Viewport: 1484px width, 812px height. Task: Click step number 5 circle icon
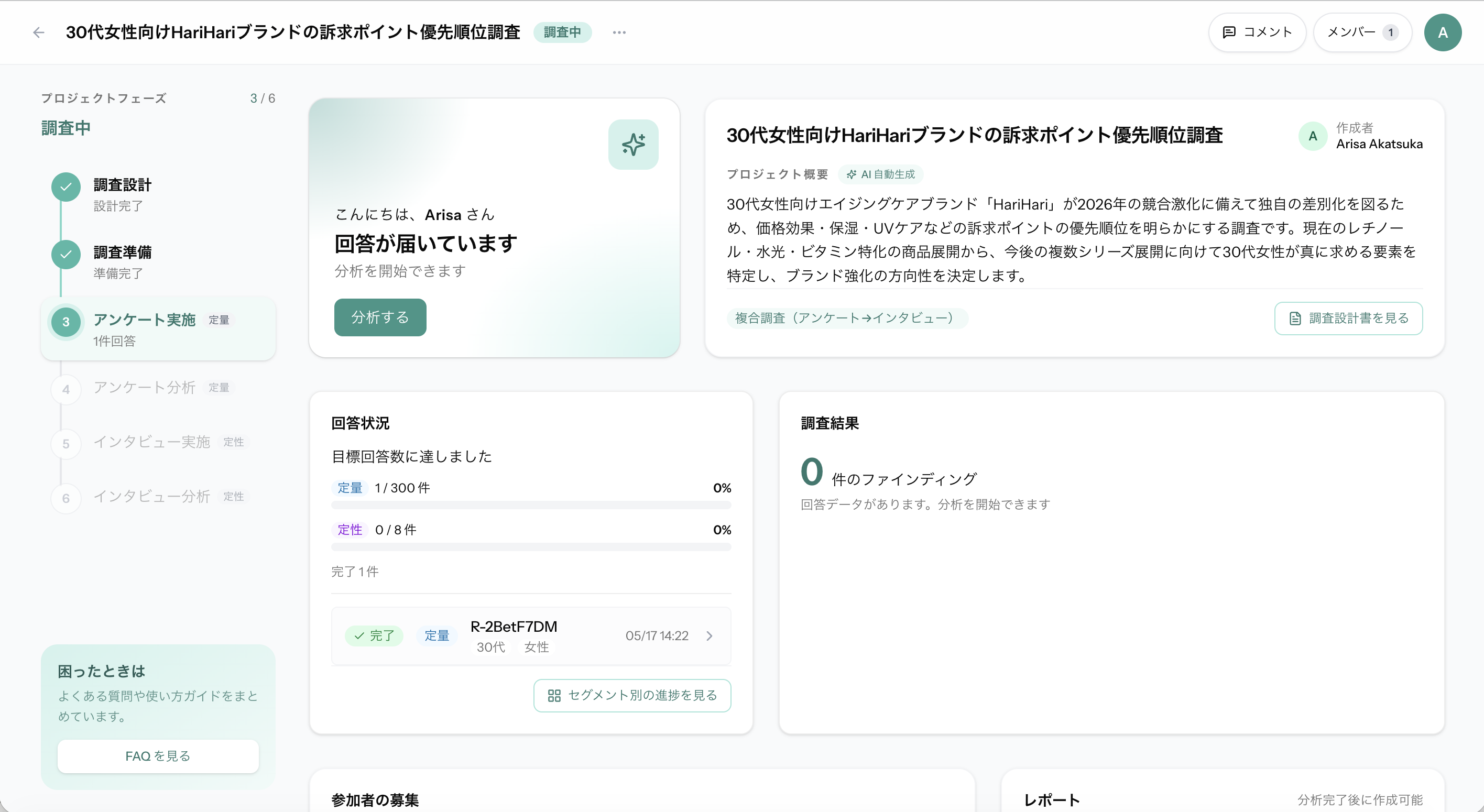click(x=66, y=444)
